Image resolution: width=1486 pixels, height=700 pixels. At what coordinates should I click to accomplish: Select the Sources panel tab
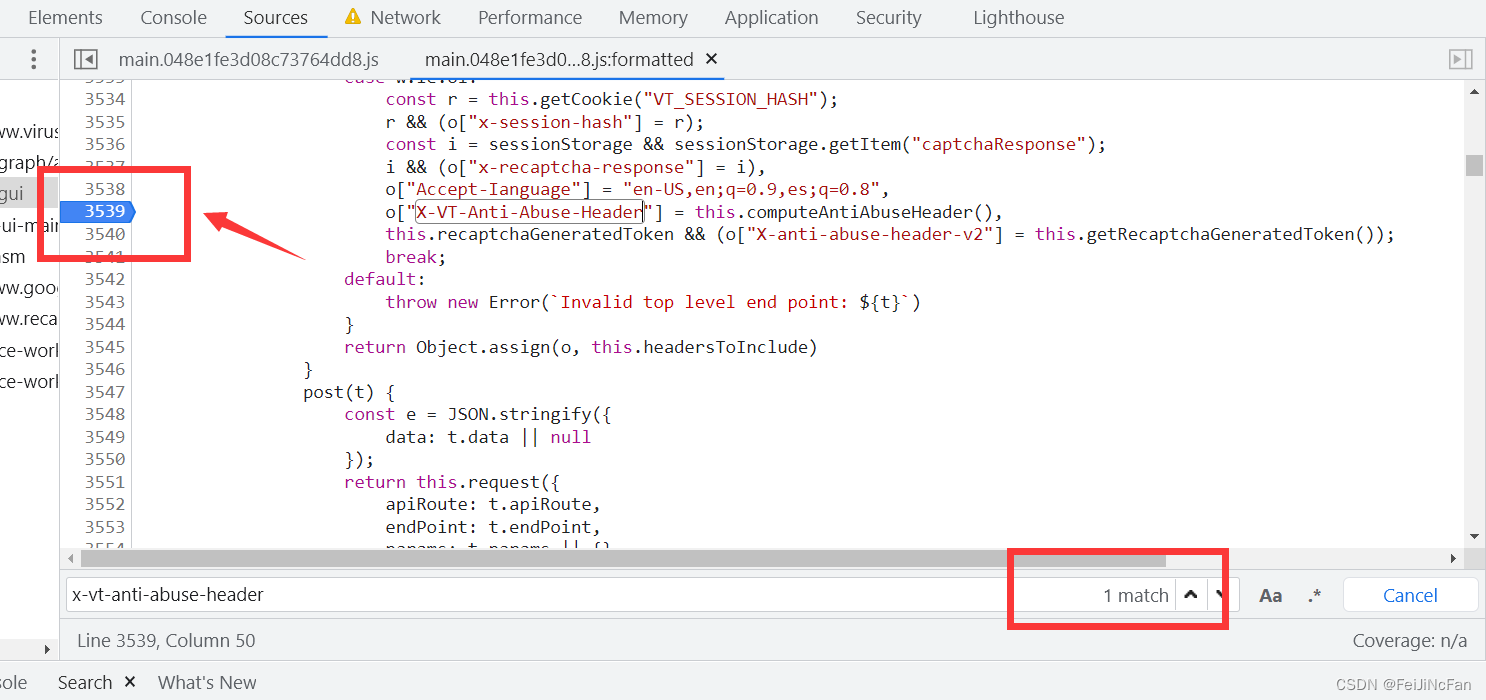point(275,17)
